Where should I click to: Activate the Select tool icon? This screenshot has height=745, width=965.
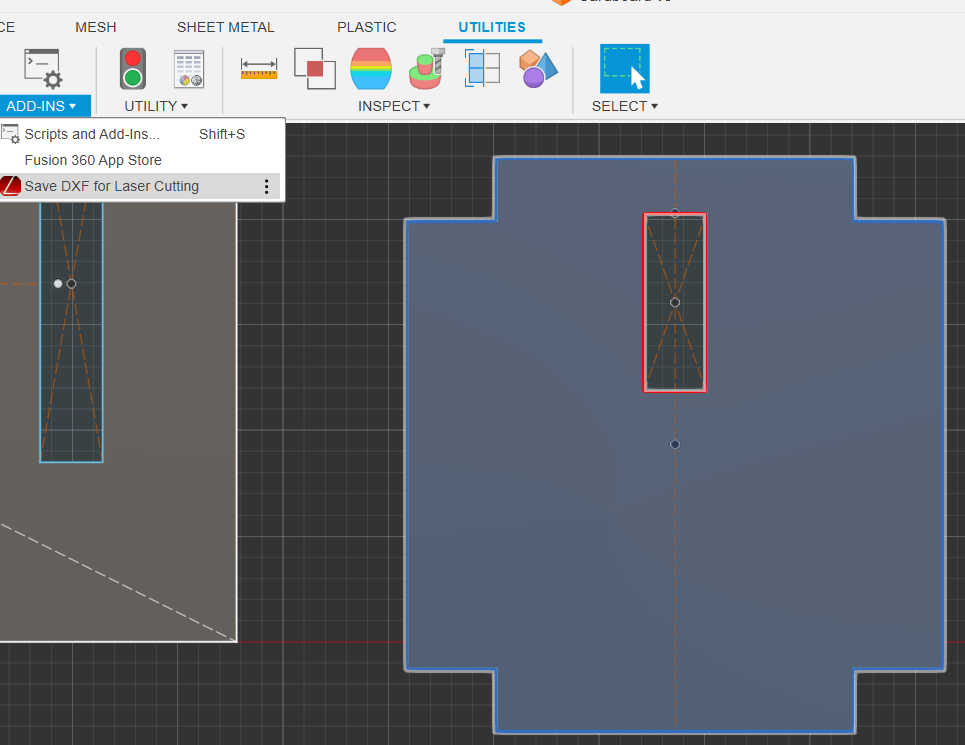(x=624, y=69)
